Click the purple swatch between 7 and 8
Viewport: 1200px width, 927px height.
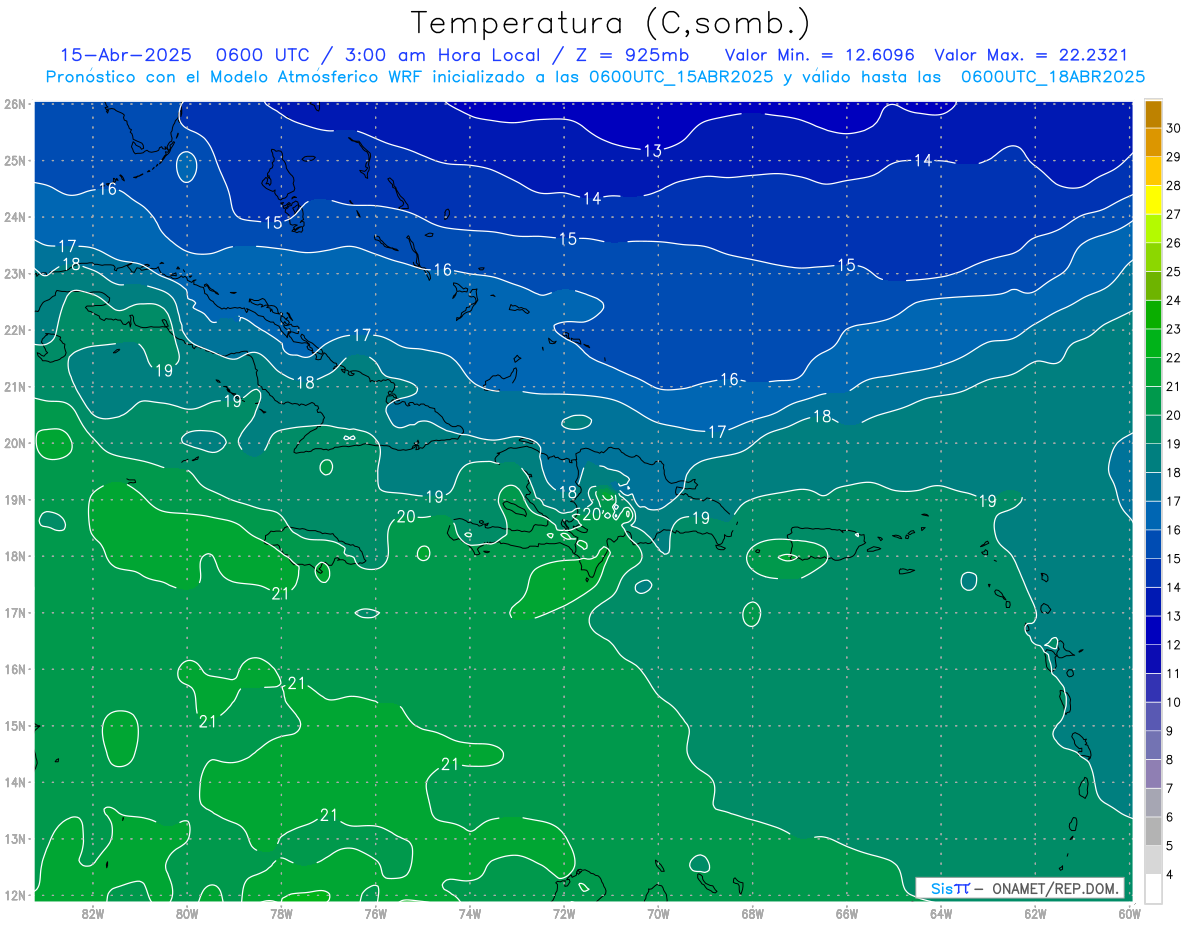tap(1153, 773)
